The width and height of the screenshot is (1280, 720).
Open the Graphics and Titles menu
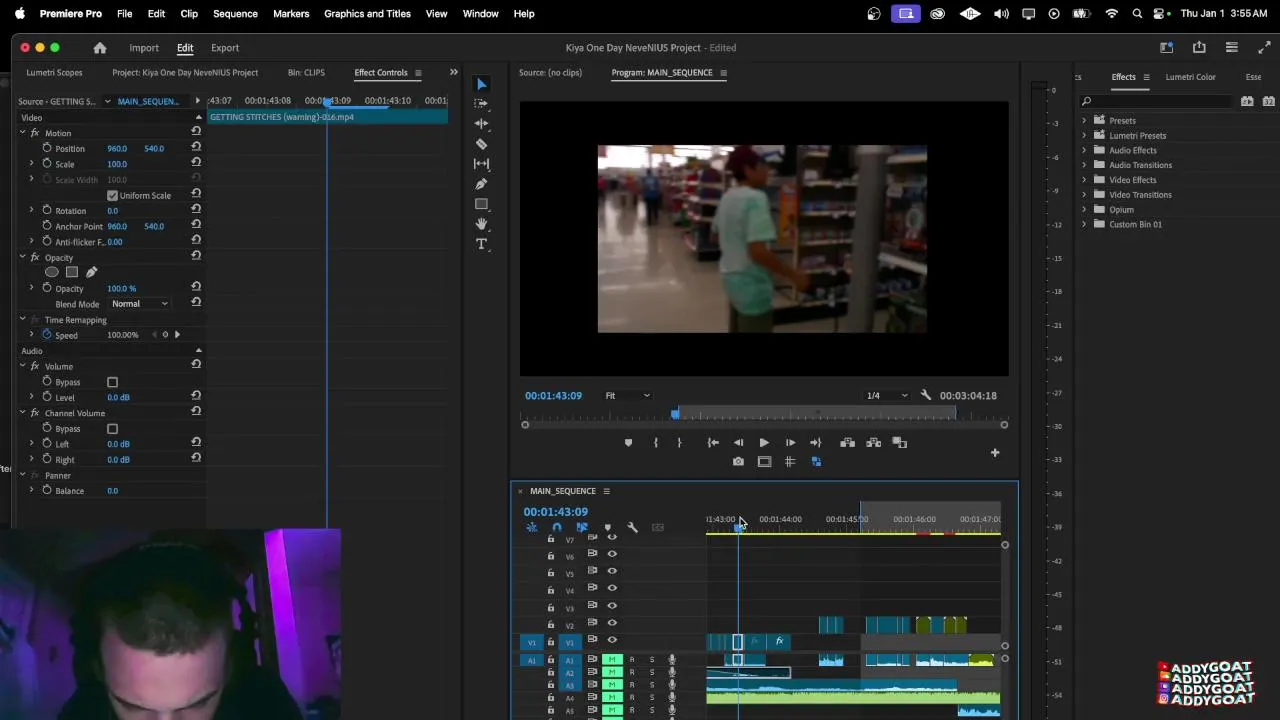tap(367, 14)
